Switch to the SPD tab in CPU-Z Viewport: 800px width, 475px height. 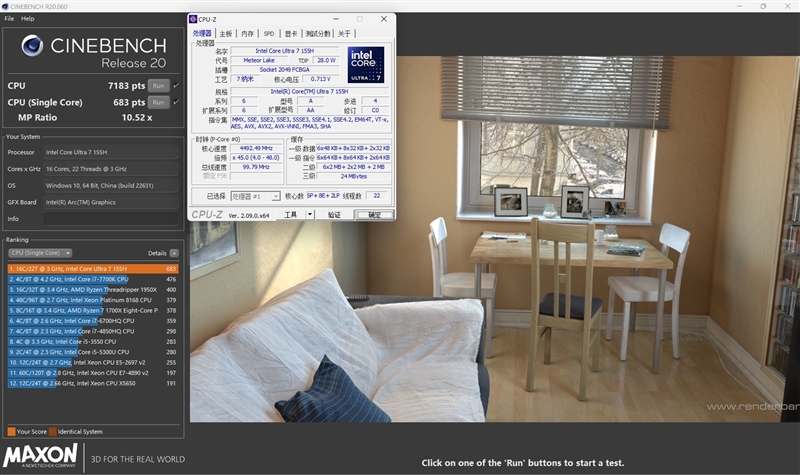click(x=268, y=34)
